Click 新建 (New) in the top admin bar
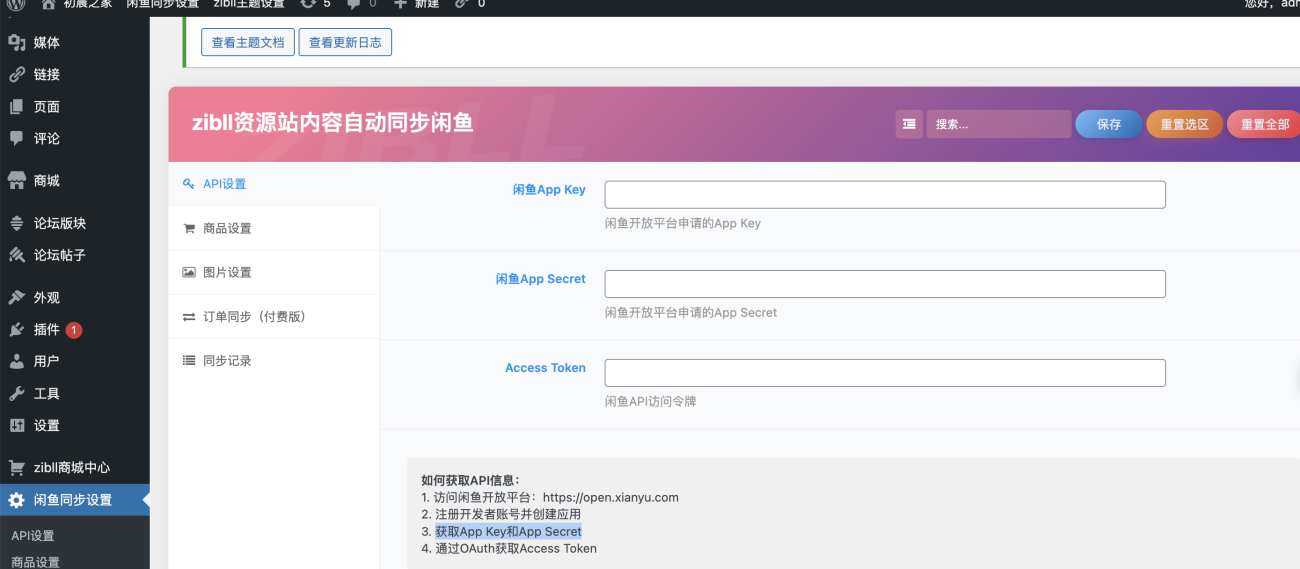The width and height of the screenshot is (1300, 569). coord(416,4)
